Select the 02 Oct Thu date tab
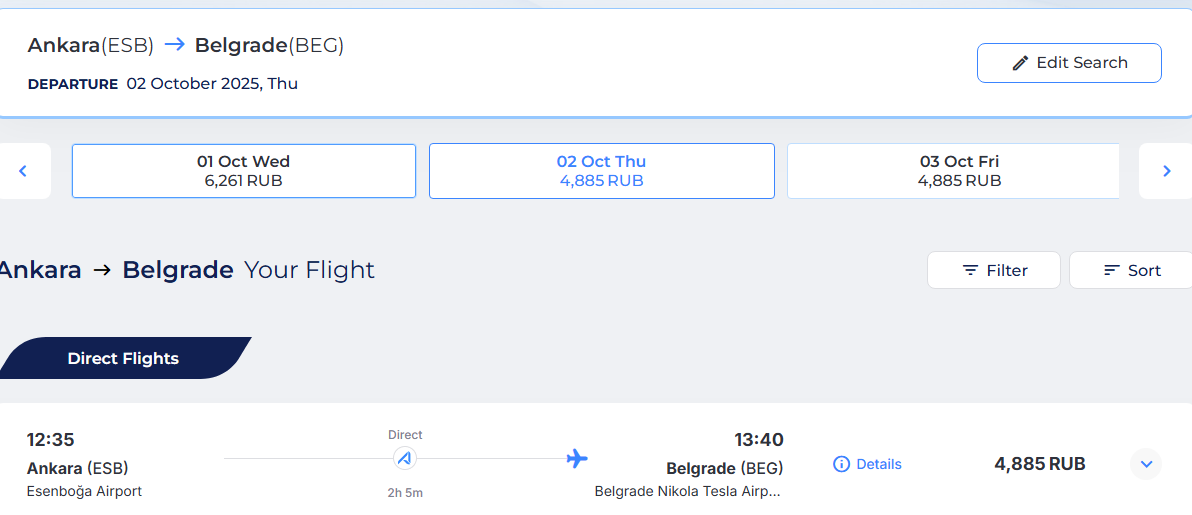Image resolution: width=1192 pixels, height=515 pixels. click(601, 171)
